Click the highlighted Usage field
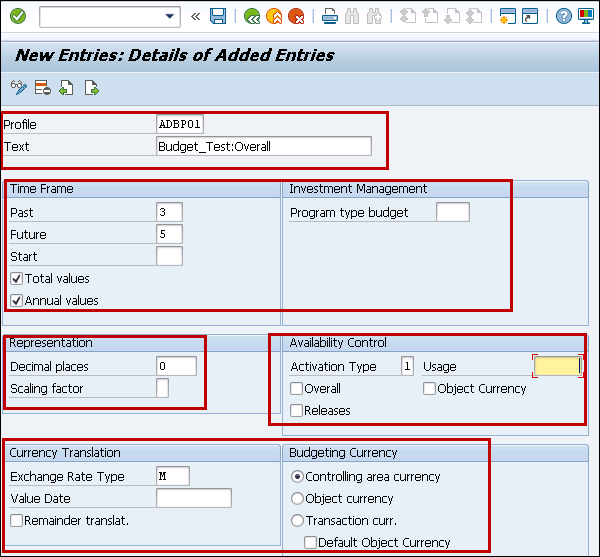This screenshot has width=600, height=557. click(x=558, y=366)
